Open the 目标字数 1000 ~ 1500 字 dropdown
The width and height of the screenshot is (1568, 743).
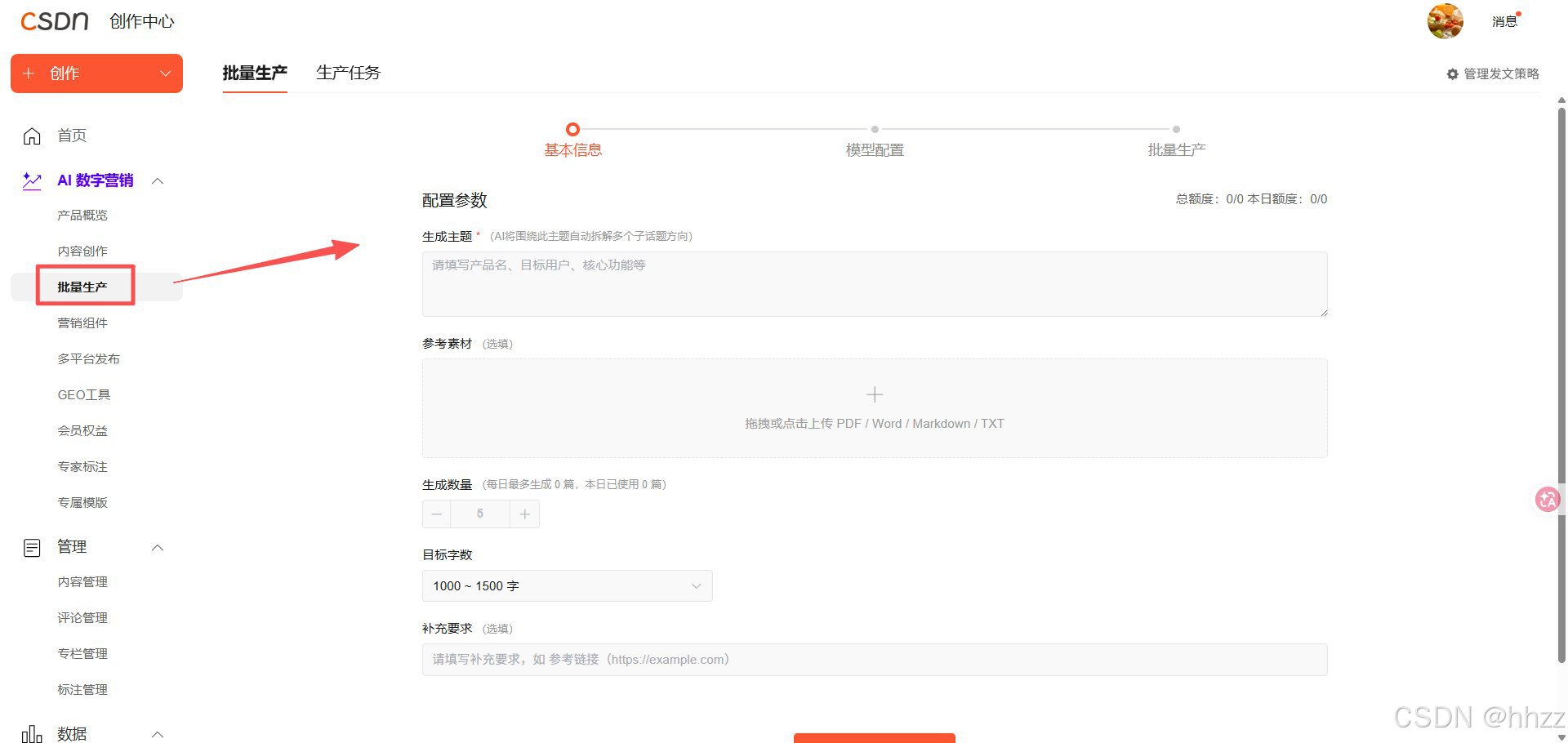point(568,586)
